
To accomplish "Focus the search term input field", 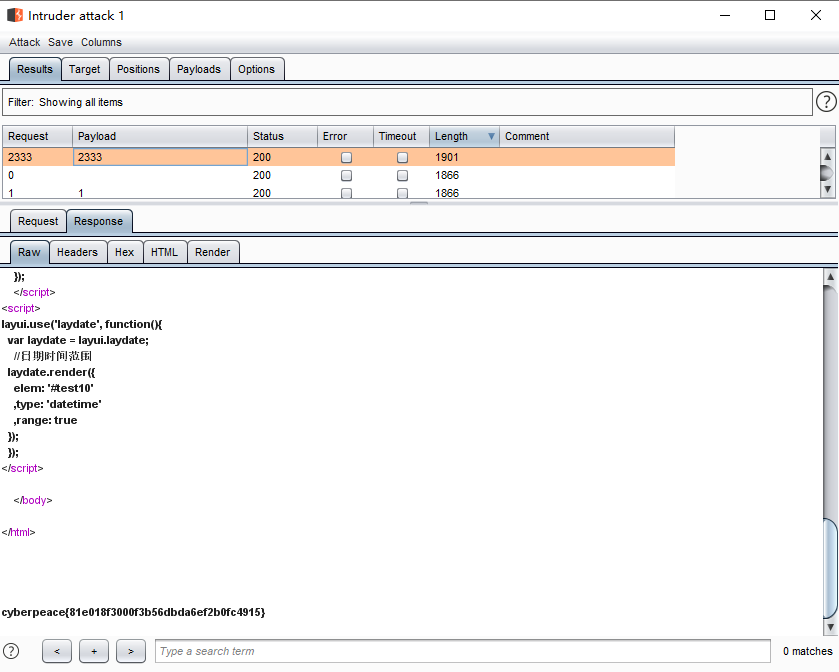I will coord(462,651).
